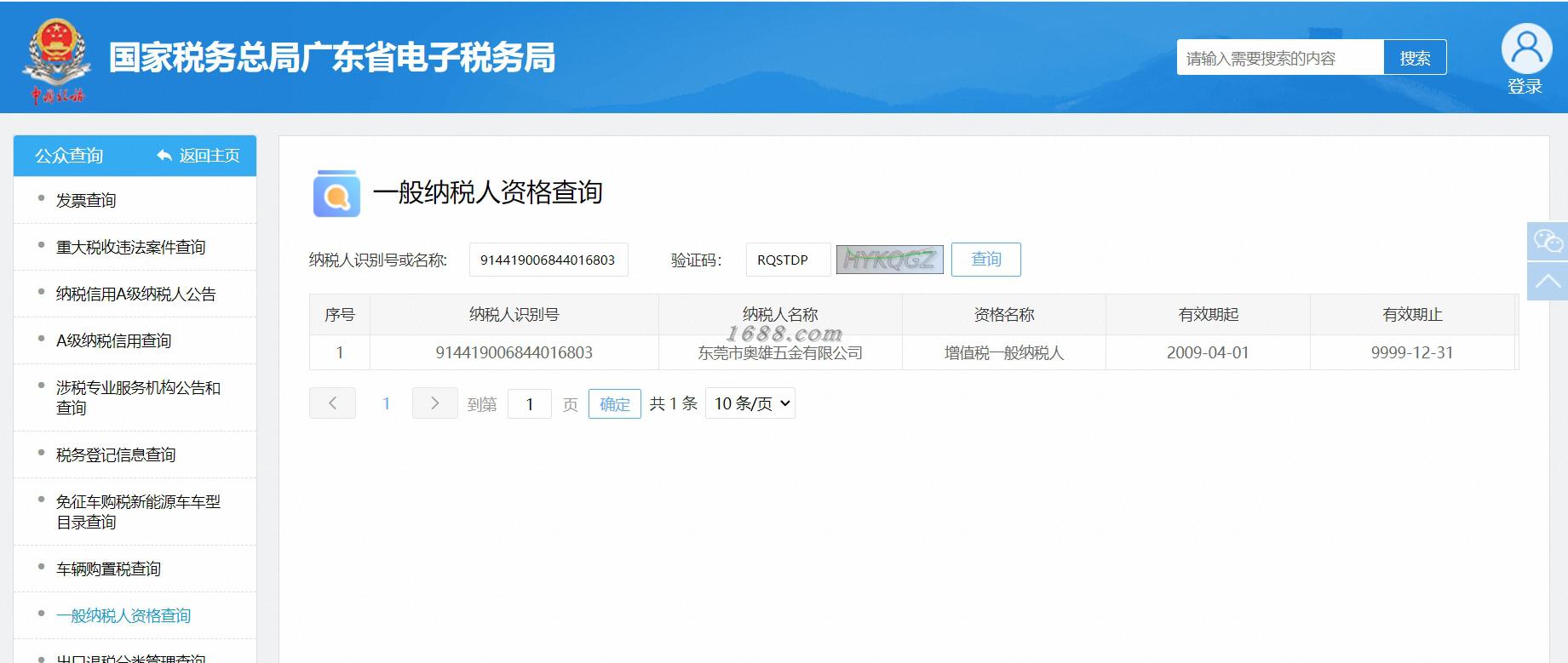The image size is (1568, 663).
Task: Open 涉税专业服务机构公告和查询 item
Action: (x=138, y=397)
